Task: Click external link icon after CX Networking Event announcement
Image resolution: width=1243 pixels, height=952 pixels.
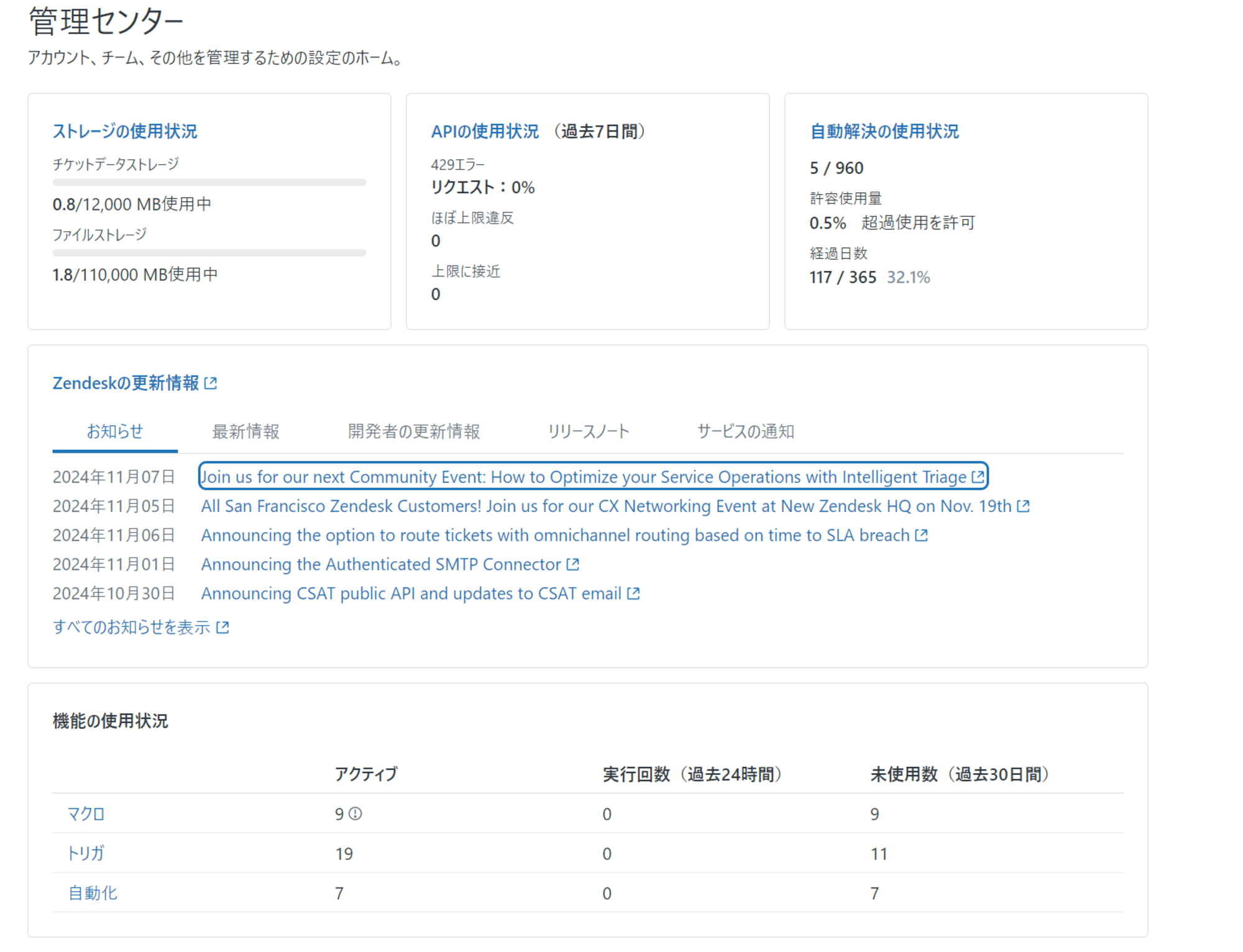Action: point(1023,506)
